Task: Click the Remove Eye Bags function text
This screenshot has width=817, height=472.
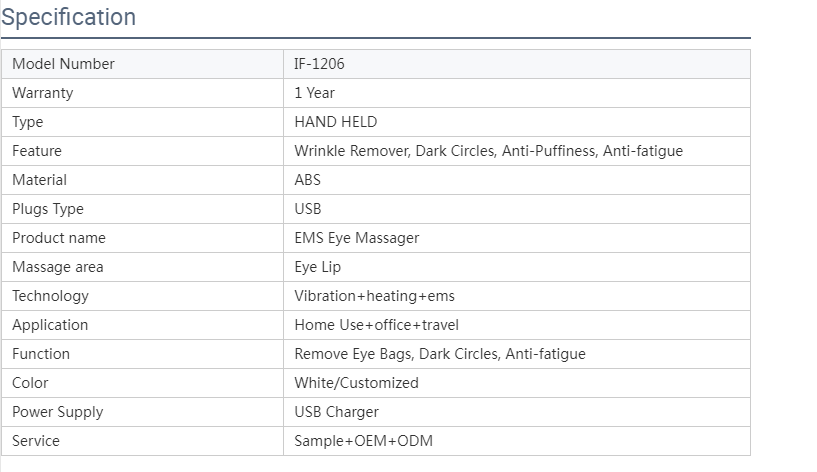Action: [x=354, y=354]
